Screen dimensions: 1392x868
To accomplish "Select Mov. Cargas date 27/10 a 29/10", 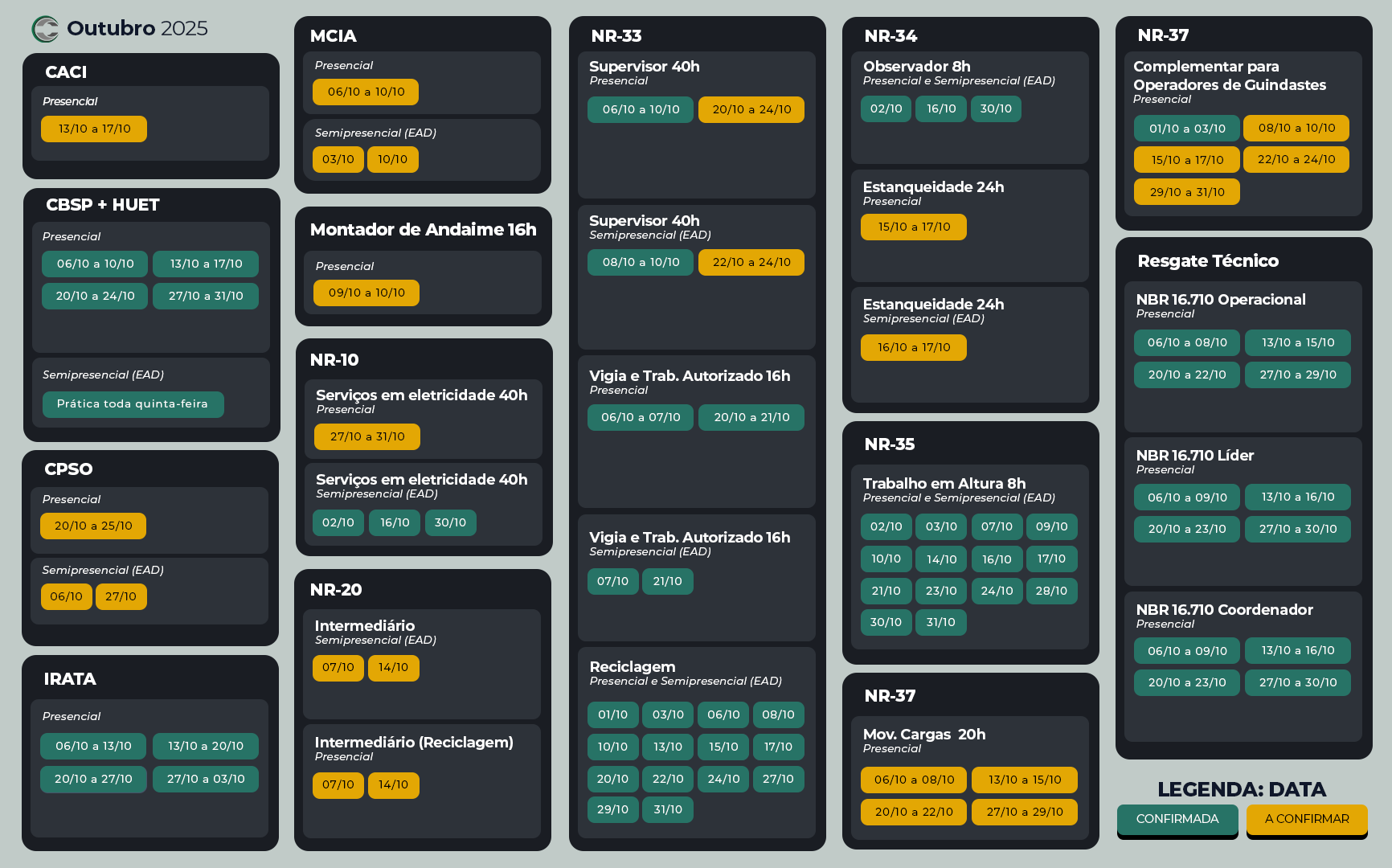I will [x=1024, y=813].
